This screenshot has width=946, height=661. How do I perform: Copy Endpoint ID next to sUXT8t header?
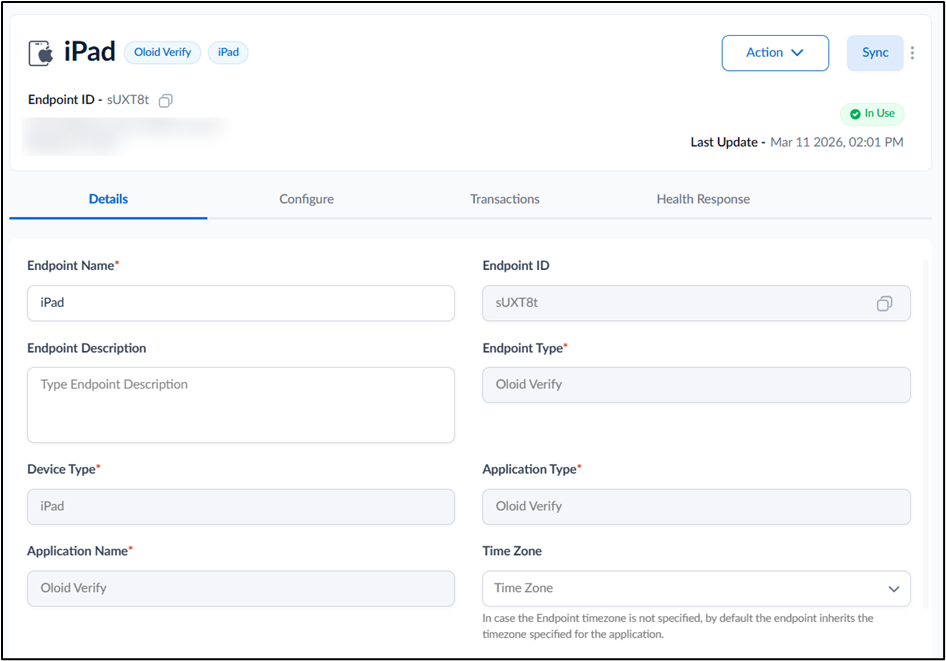click(165, 101)
